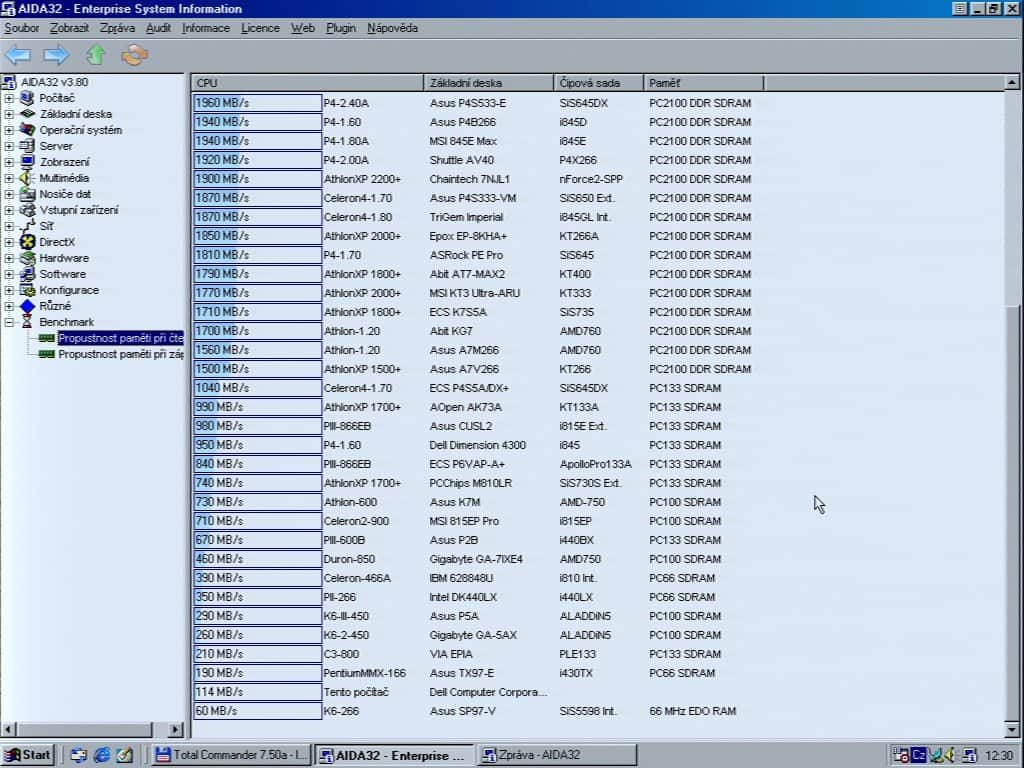The width and height of the screenshot is (1024, 768).
Task: Select the Tento počítač 114 MB/s row
Action: pyautogui.click(x=371, y=692)
